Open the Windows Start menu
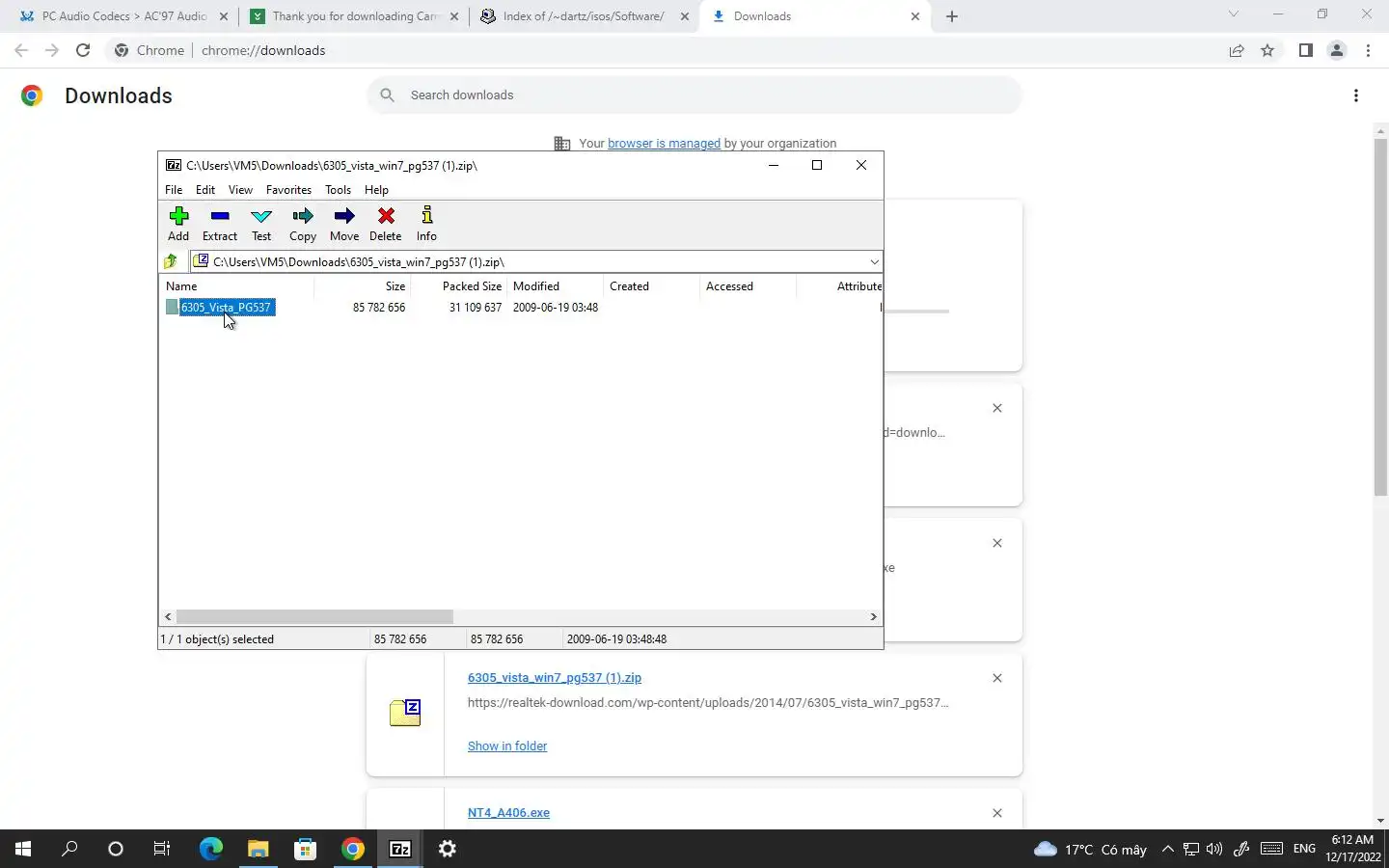The height and width of the screenshot is (868, 1389). click(x=23, y=849)
